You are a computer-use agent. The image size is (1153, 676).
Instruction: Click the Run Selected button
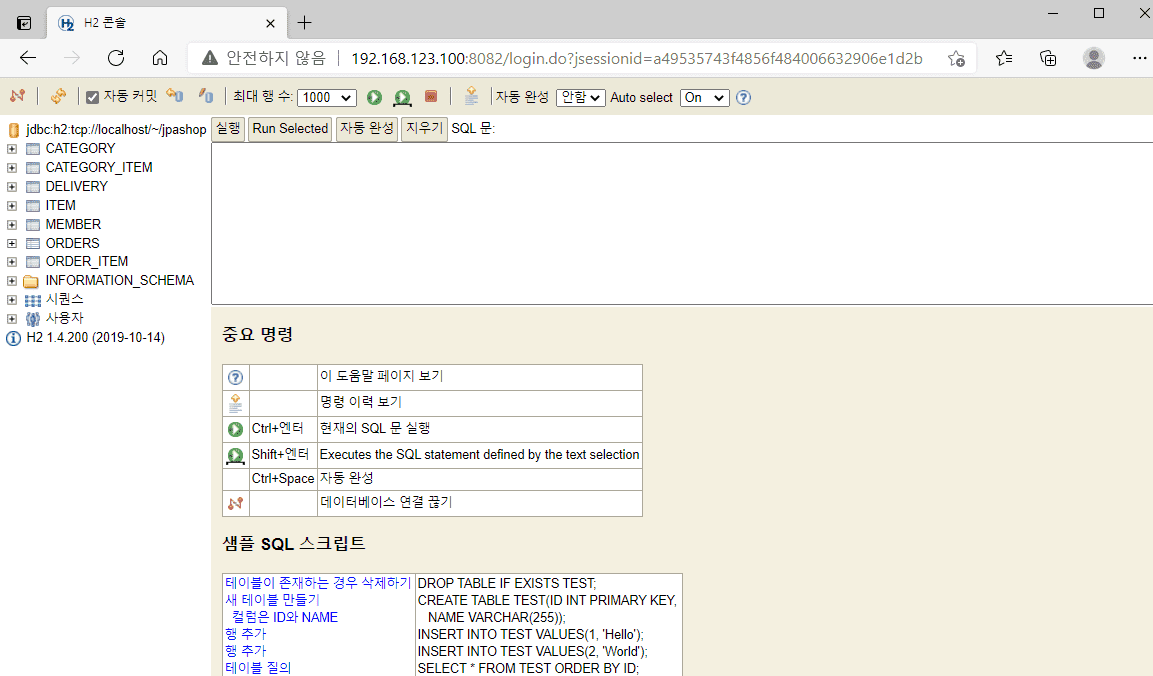click(290, 129)
